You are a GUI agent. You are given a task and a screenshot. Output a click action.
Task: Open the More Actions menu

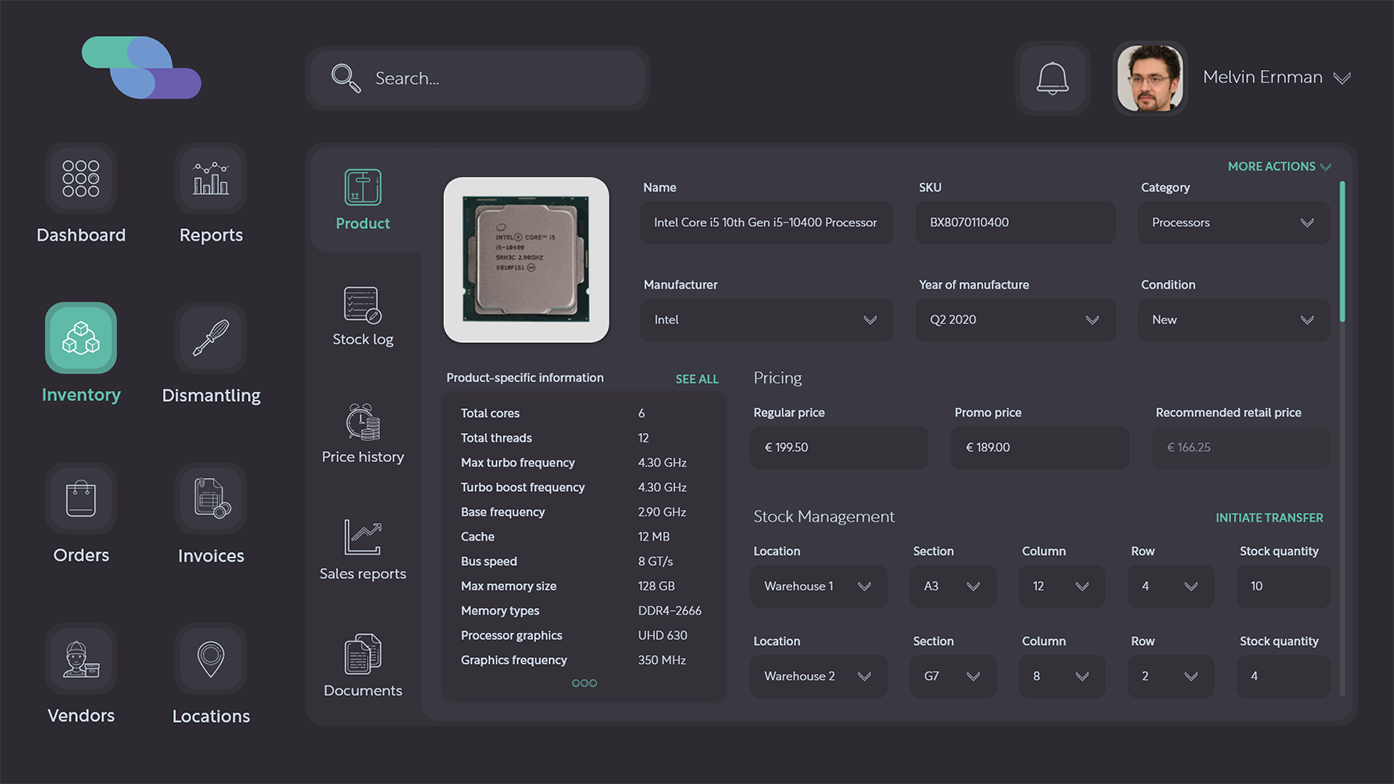pyautogui.click(x=1279, y=167)
